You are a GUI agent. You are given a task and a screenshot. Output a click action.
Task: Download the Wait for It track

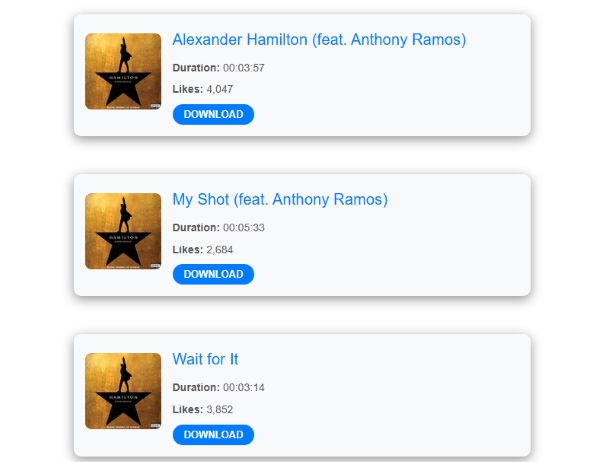(213, 434)
